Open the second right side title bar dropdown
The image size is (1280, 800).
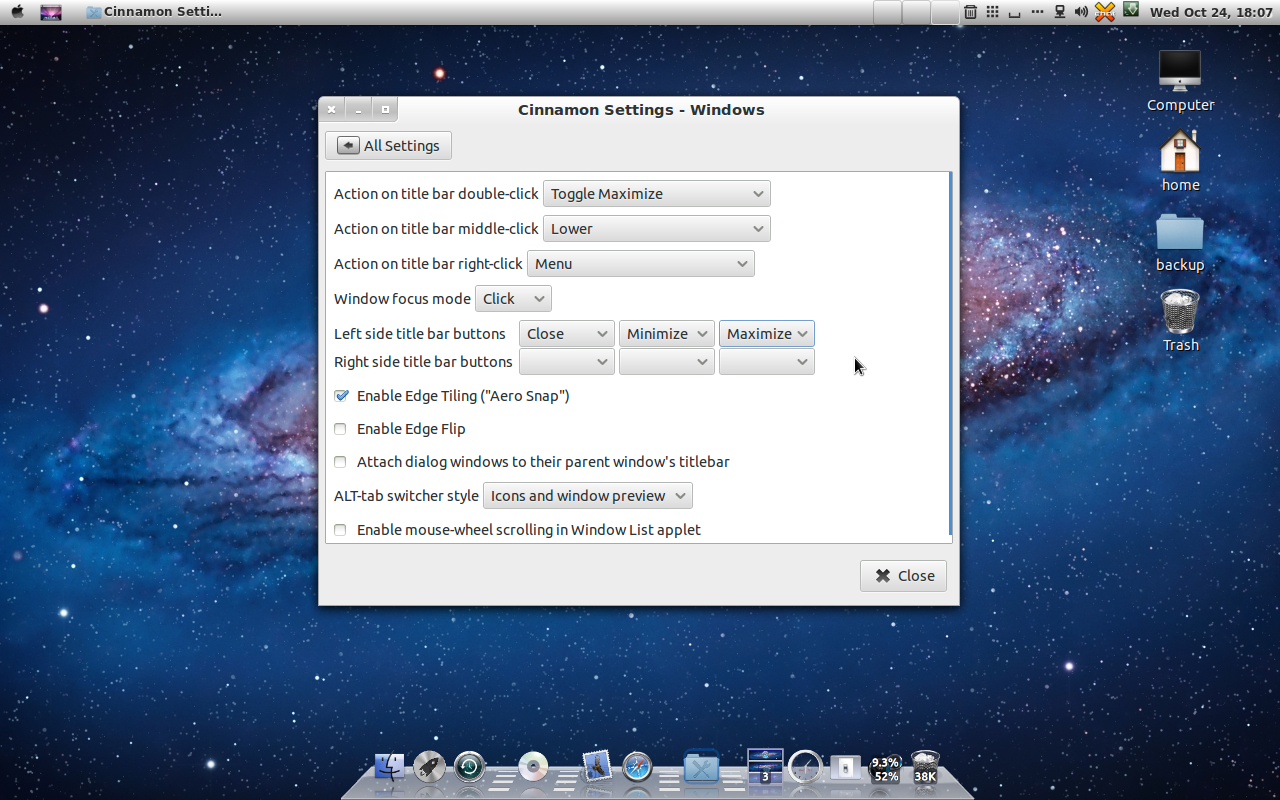[x=667, y=362]
